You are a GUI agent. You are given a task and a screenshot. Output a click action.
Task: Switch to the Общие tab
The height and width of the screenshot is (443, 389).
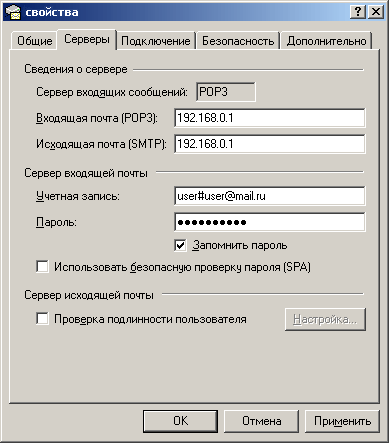34,41
